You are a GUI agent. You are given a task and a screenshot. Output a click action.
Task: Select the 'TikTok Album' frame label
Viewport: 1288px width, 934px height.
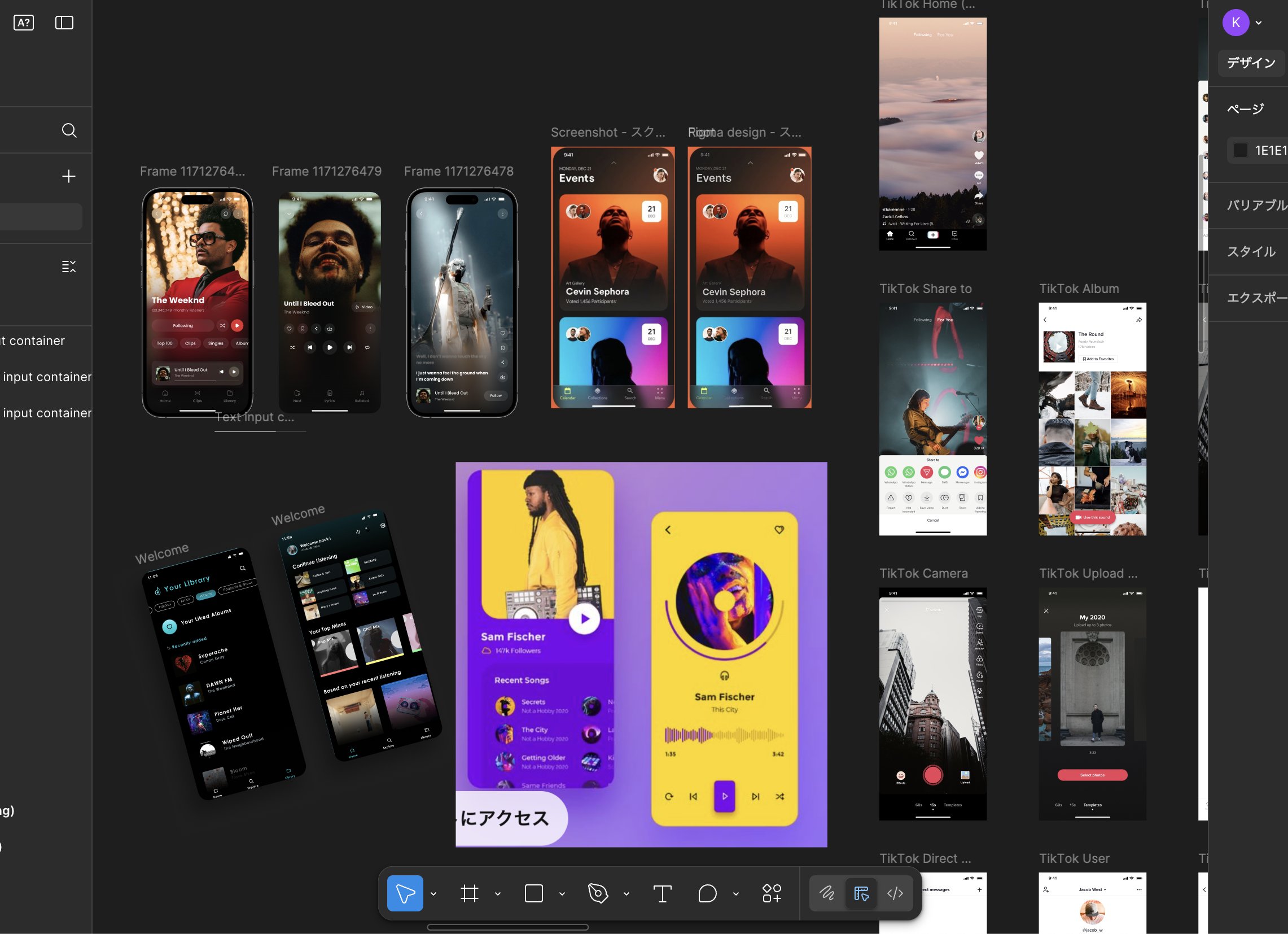click(x=1079, y=289)
